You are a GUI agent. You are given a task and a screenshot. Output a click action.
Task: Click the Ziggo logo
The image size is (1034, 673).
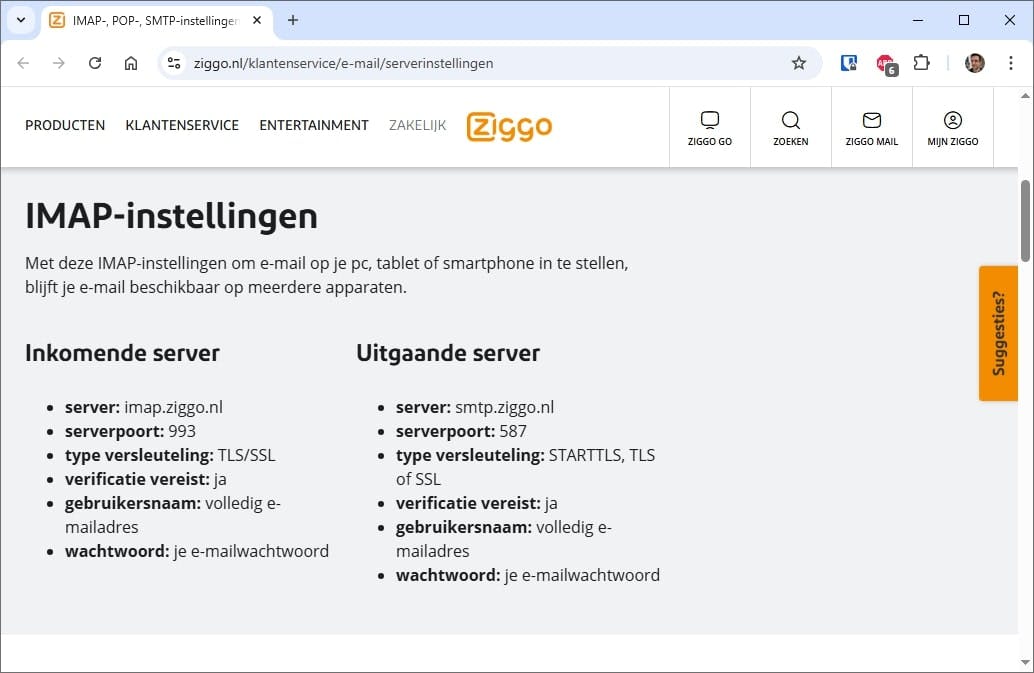click(509, 126)
